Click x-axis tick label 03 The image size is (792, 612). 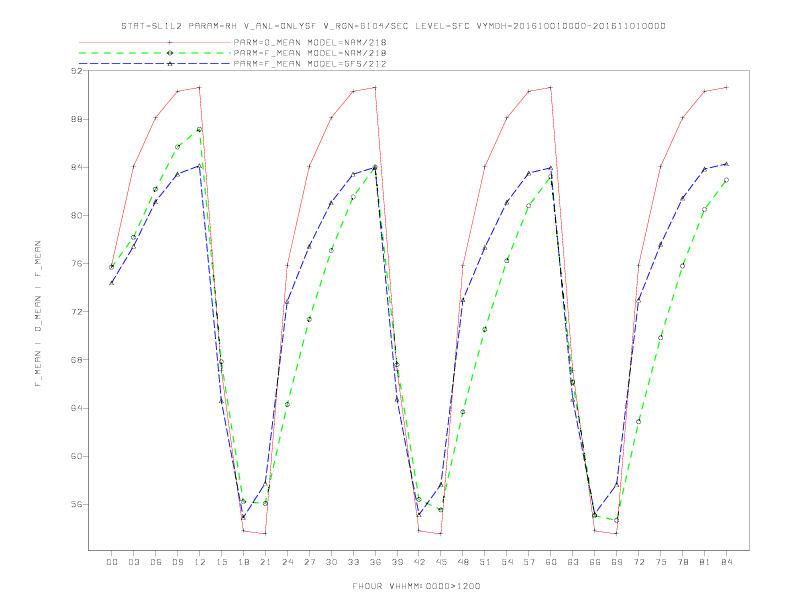133,562
